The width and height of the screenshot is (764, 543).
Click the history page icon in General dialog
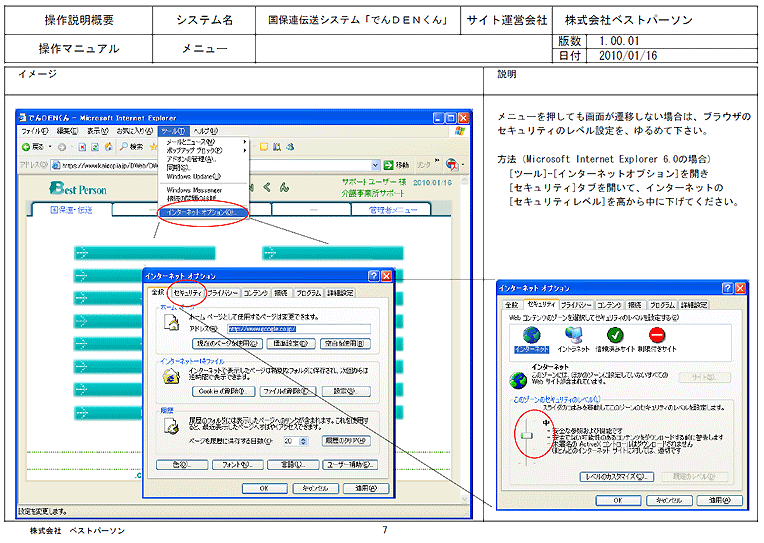point(172,426)
